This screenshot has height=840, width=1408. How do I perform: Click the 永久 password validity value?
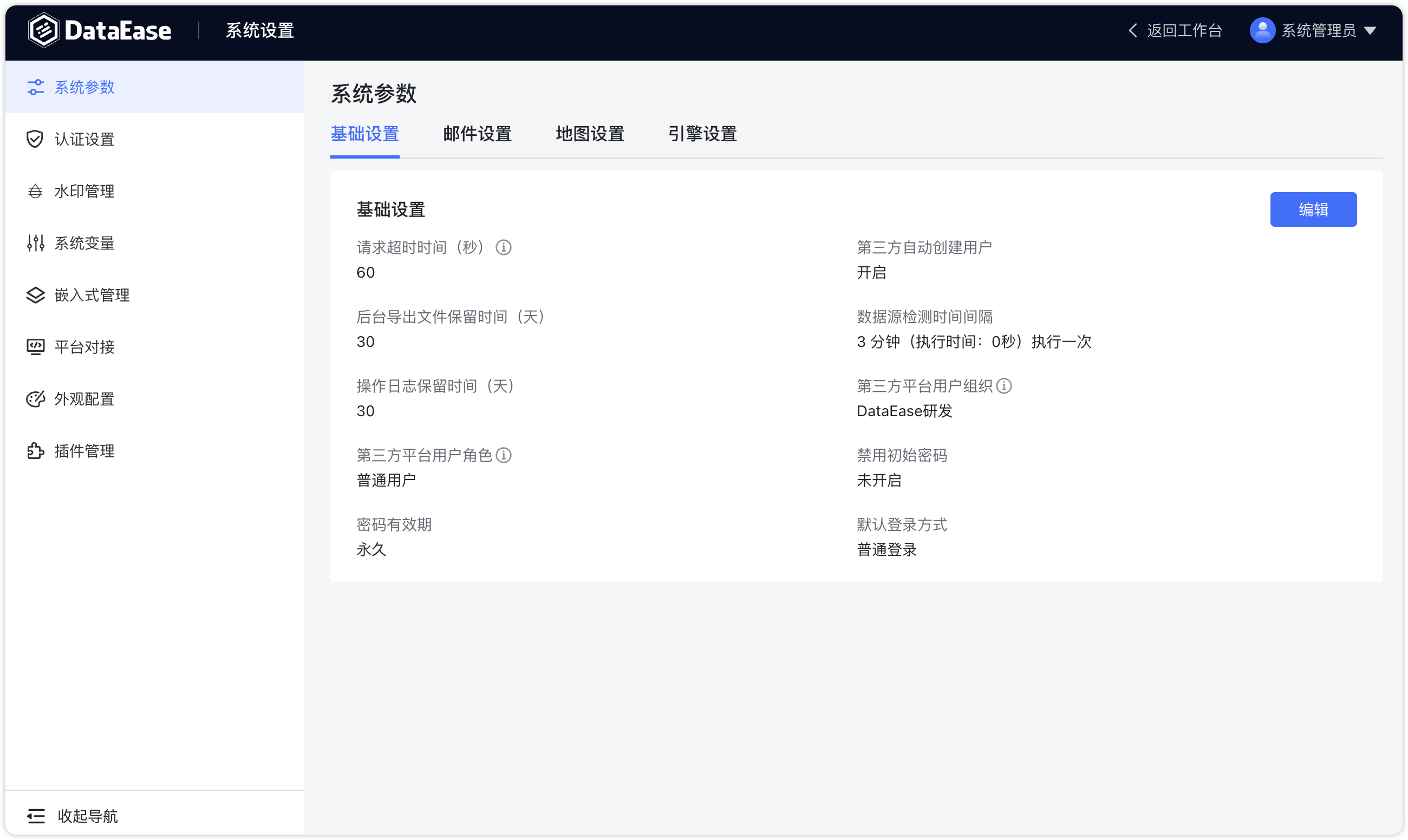[371, 549]
